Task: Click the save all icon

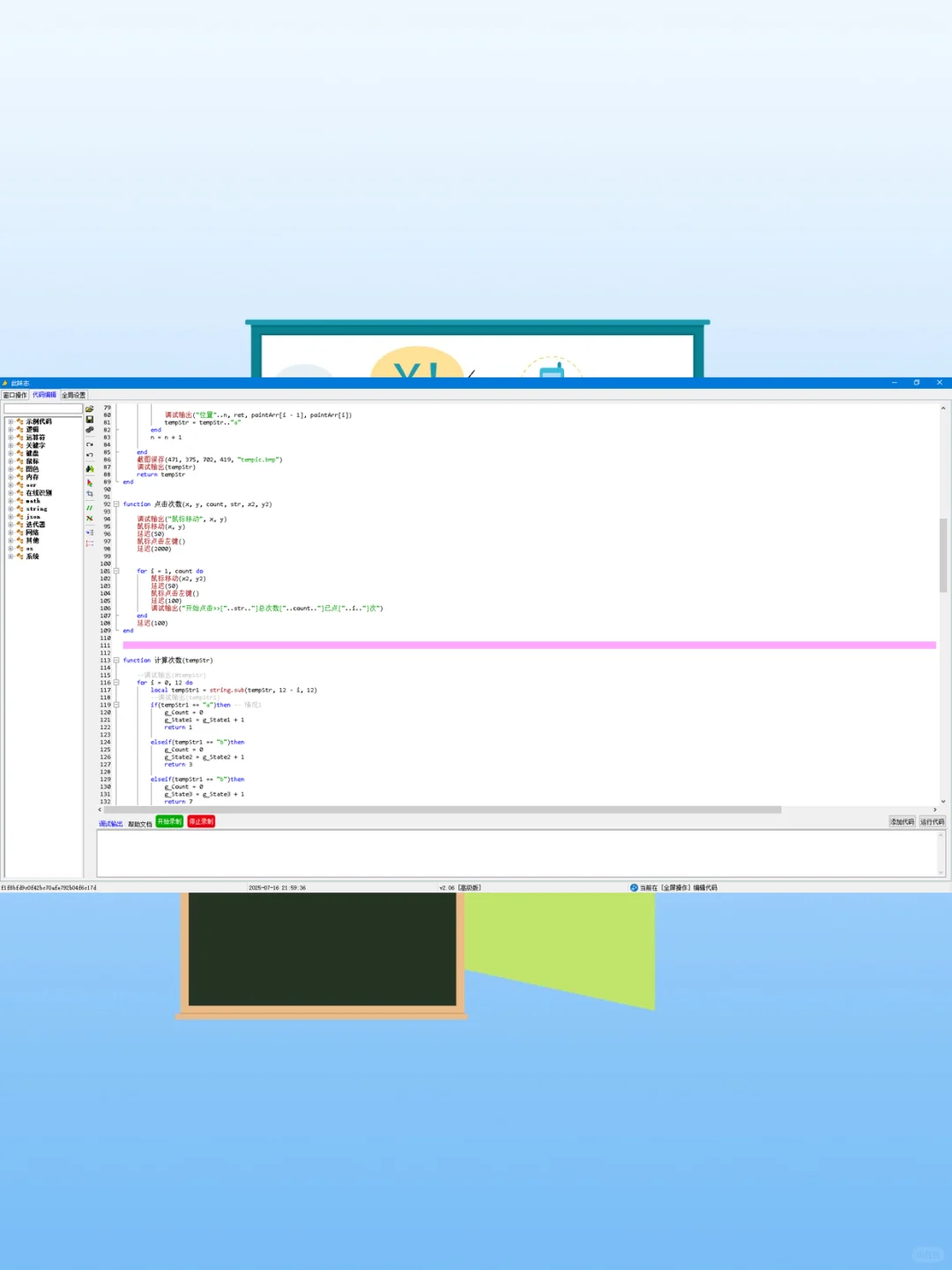Action: (x=90, y=430)
